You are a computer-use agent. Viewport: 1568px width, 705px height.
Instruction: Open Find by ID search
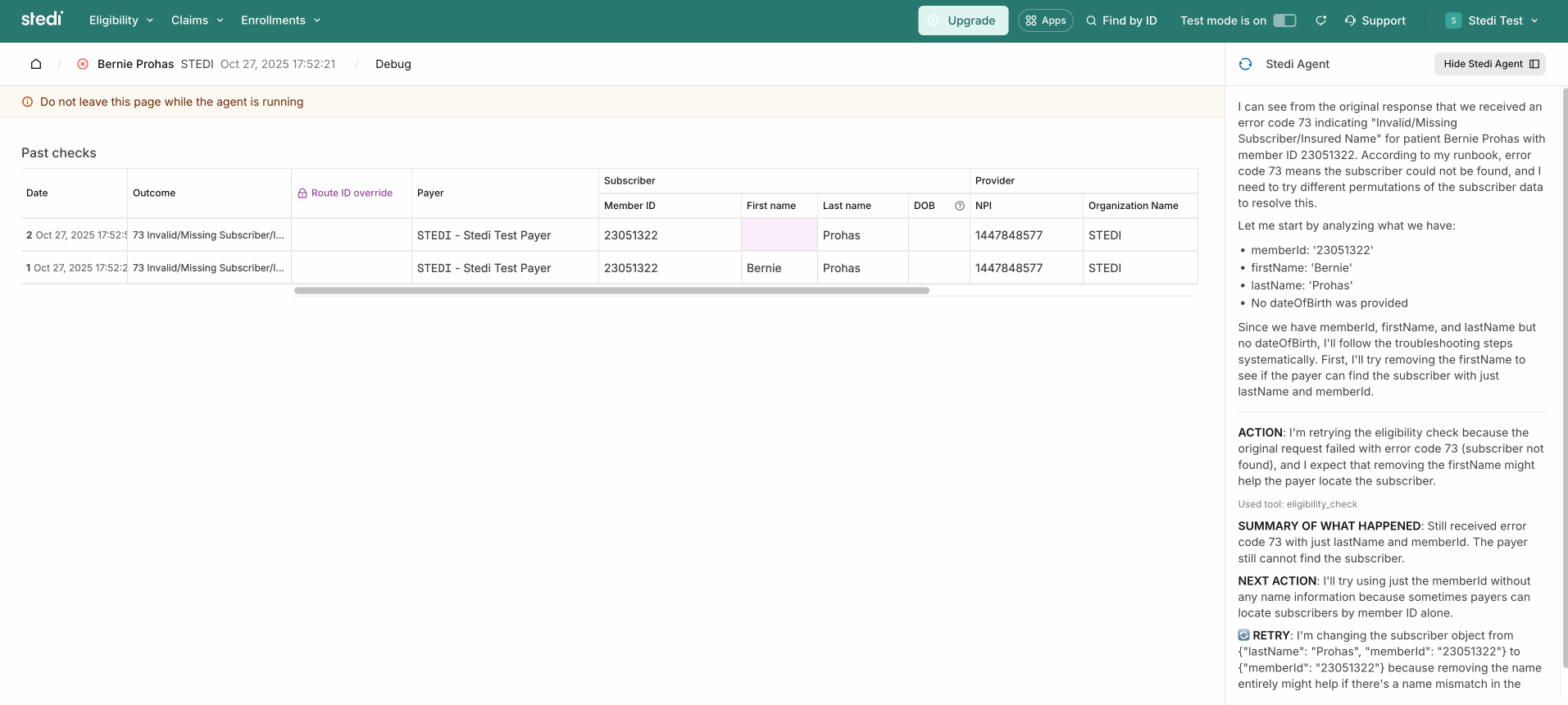pyautogui.click(x=1121, y=20)
